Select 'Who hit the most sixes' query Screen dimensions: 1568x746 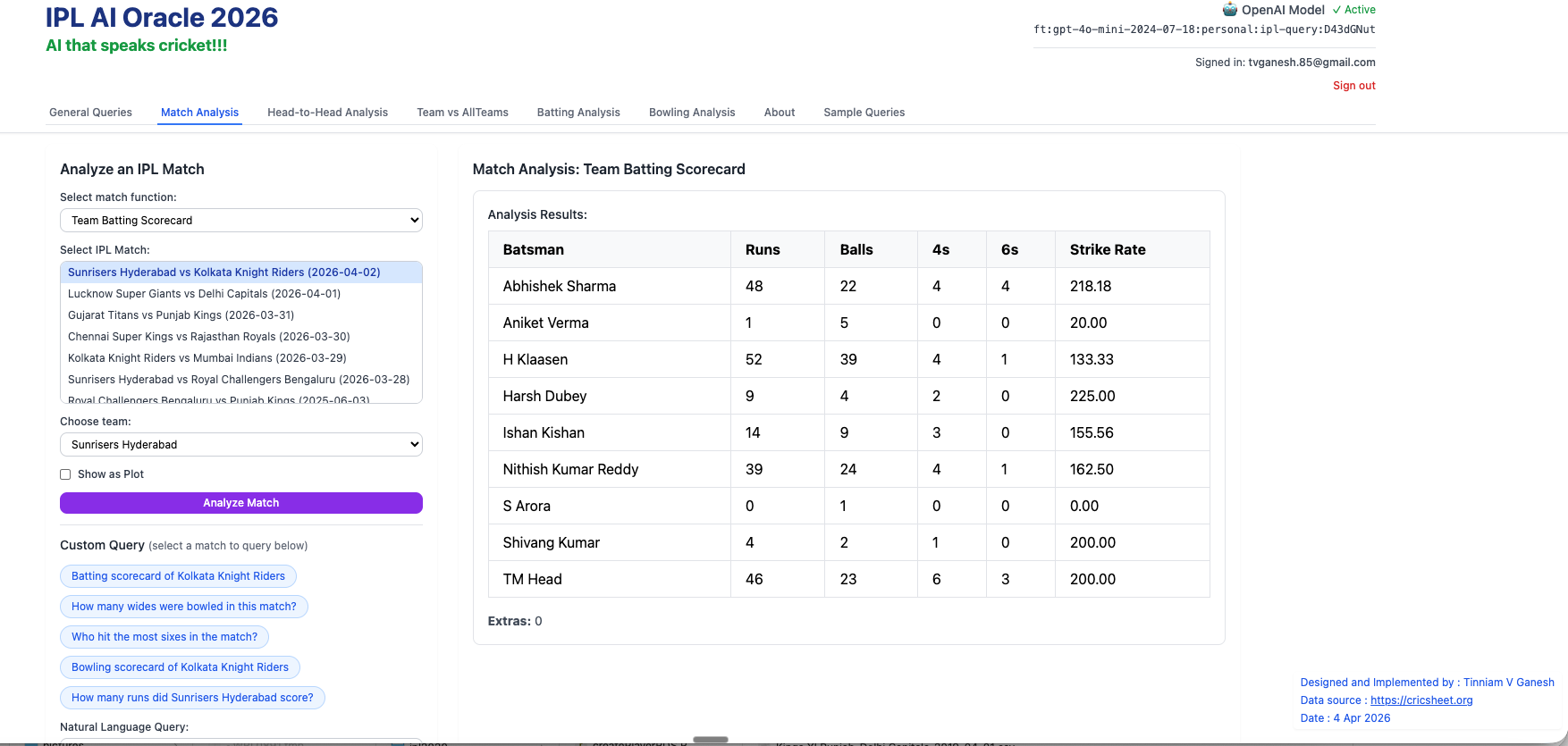[x=164, y=637]
